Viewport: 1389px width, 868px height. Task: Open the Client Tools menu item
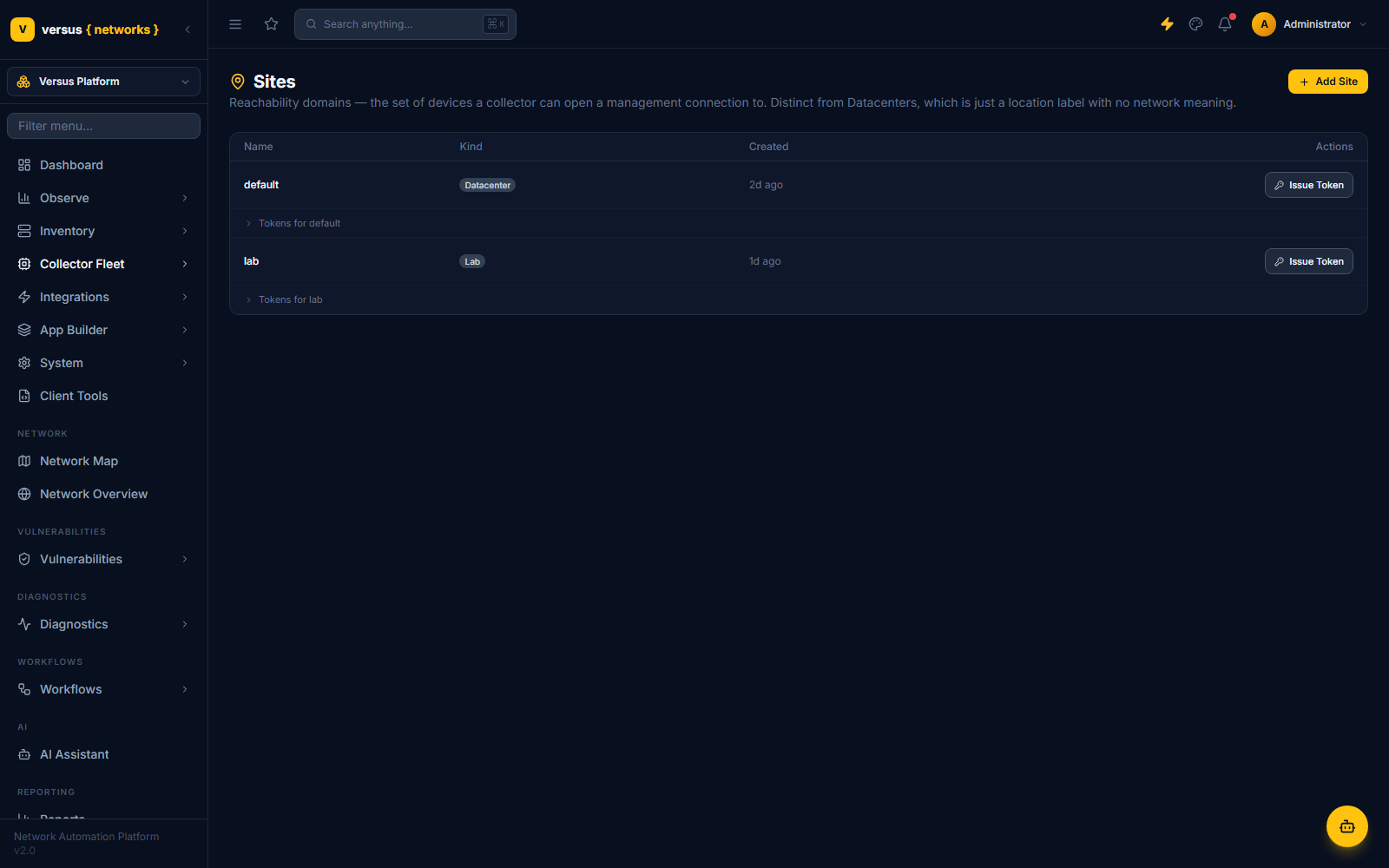pyautogui.click(x=103, y=396)
